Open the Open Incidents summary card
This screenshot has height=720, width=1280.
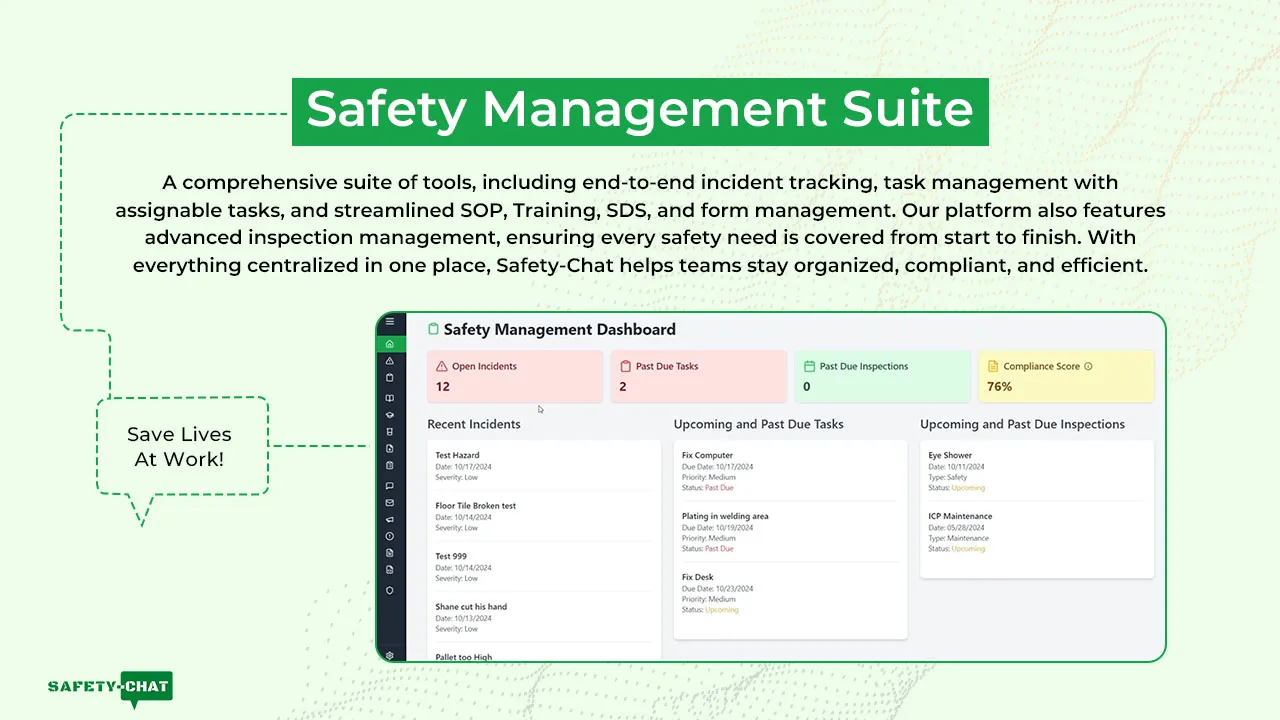[514, 376]
